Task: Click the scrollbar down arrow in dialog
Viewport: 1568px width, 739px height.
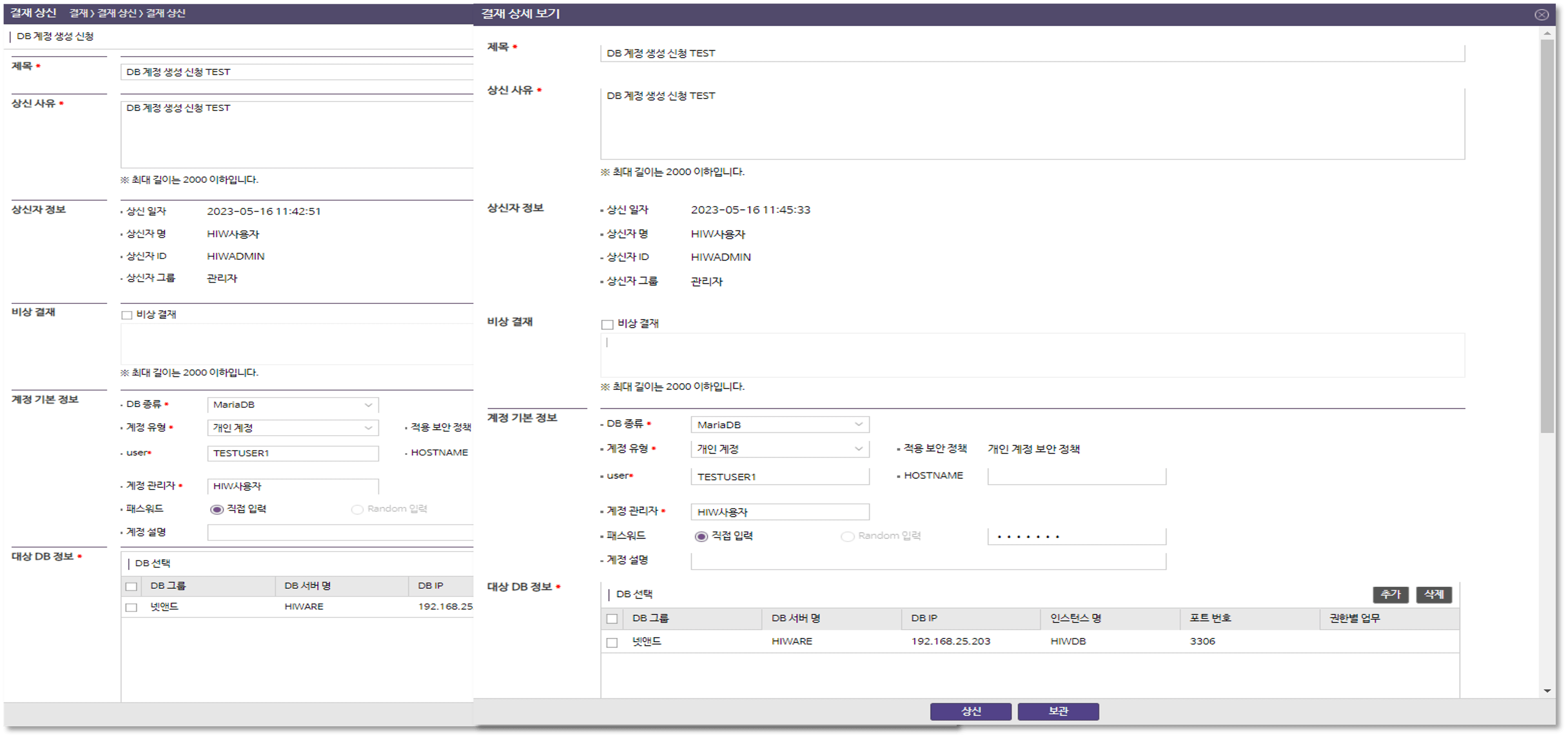Action: coord(1547,692)
